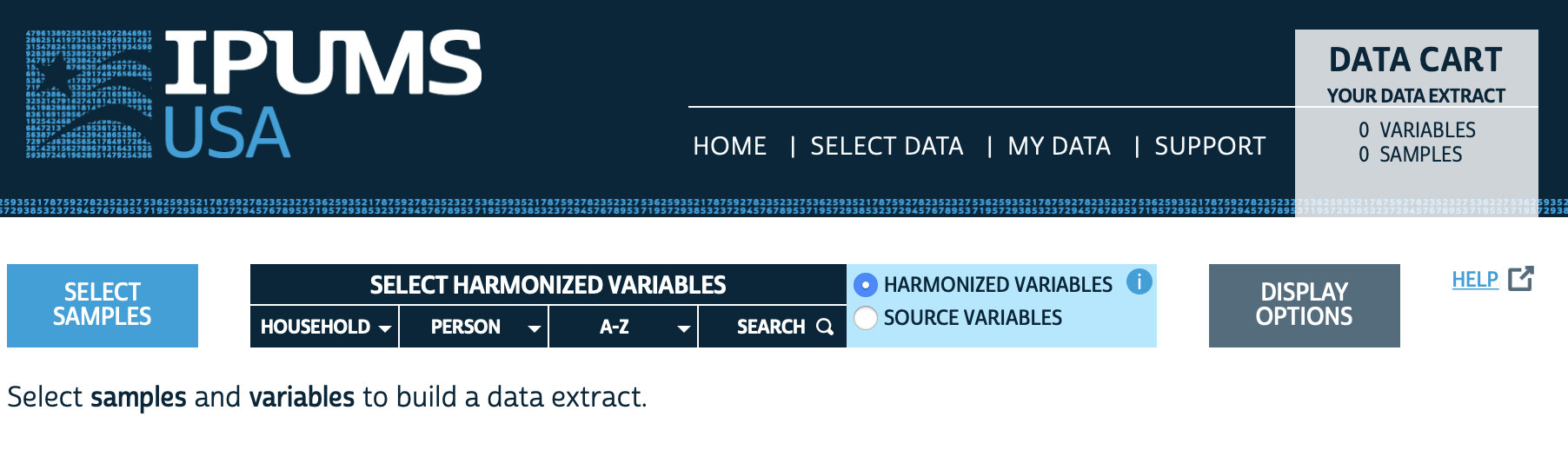Click the IPUMS star flag logo
This screenshot has width=1568, height=450.
coord(89,95)
